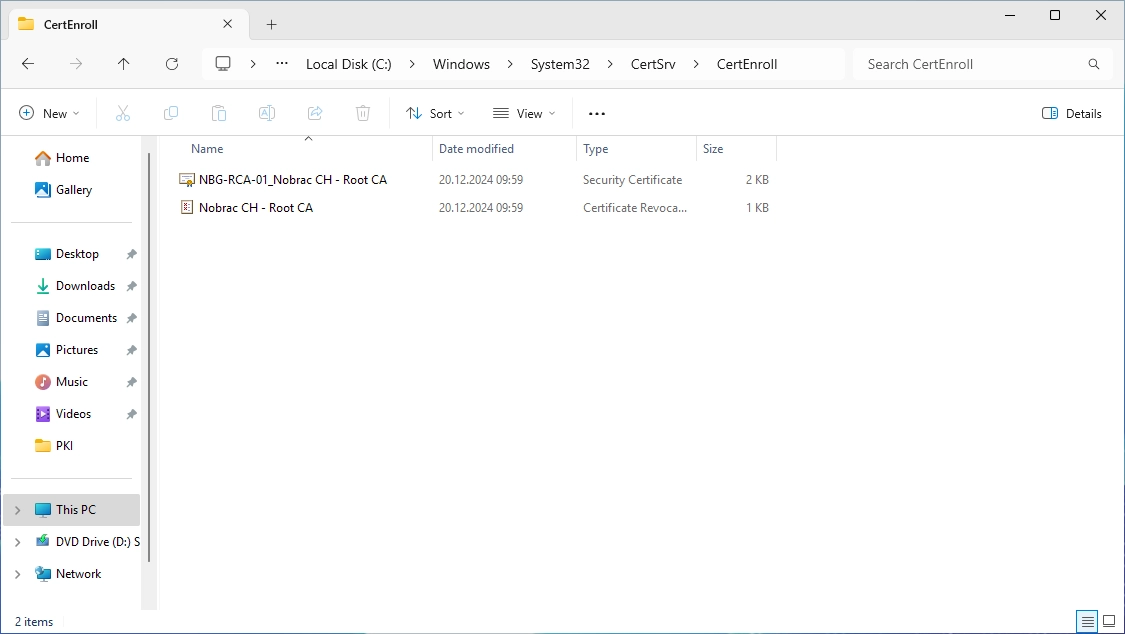Add a new tab with plus icon
1125x634 pixels.
[x=271, y=24]
